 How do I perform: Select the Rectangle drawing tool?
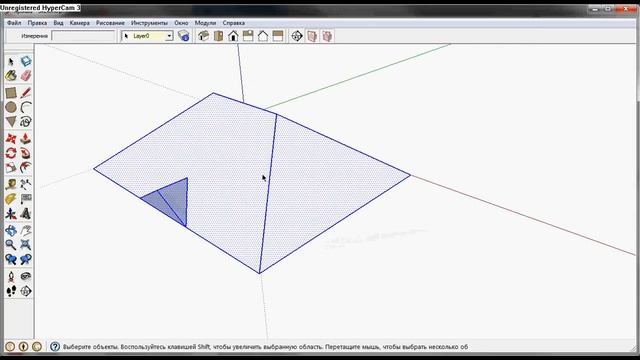11,93
